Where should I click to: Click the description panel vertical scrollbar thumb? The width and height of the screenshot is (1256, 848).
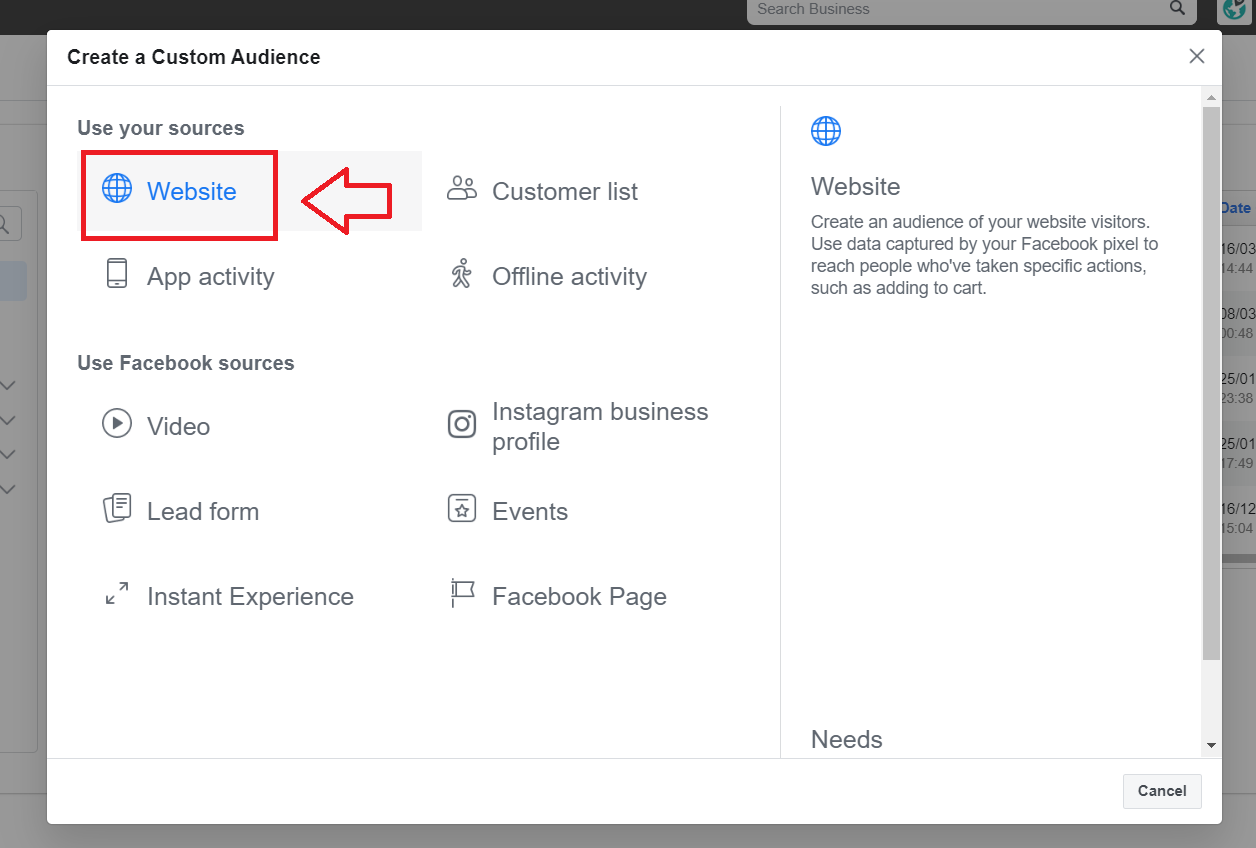1211,382
